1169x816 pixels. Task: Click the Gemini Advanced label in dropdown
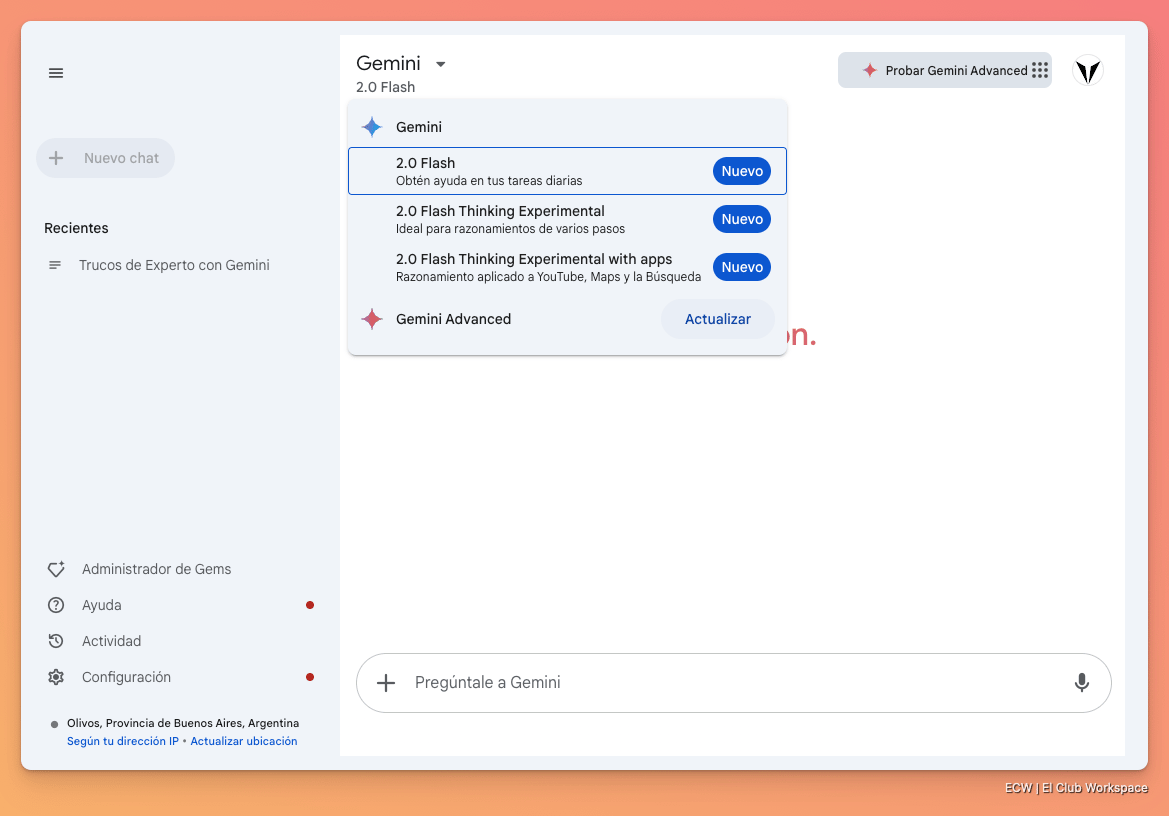453,319
